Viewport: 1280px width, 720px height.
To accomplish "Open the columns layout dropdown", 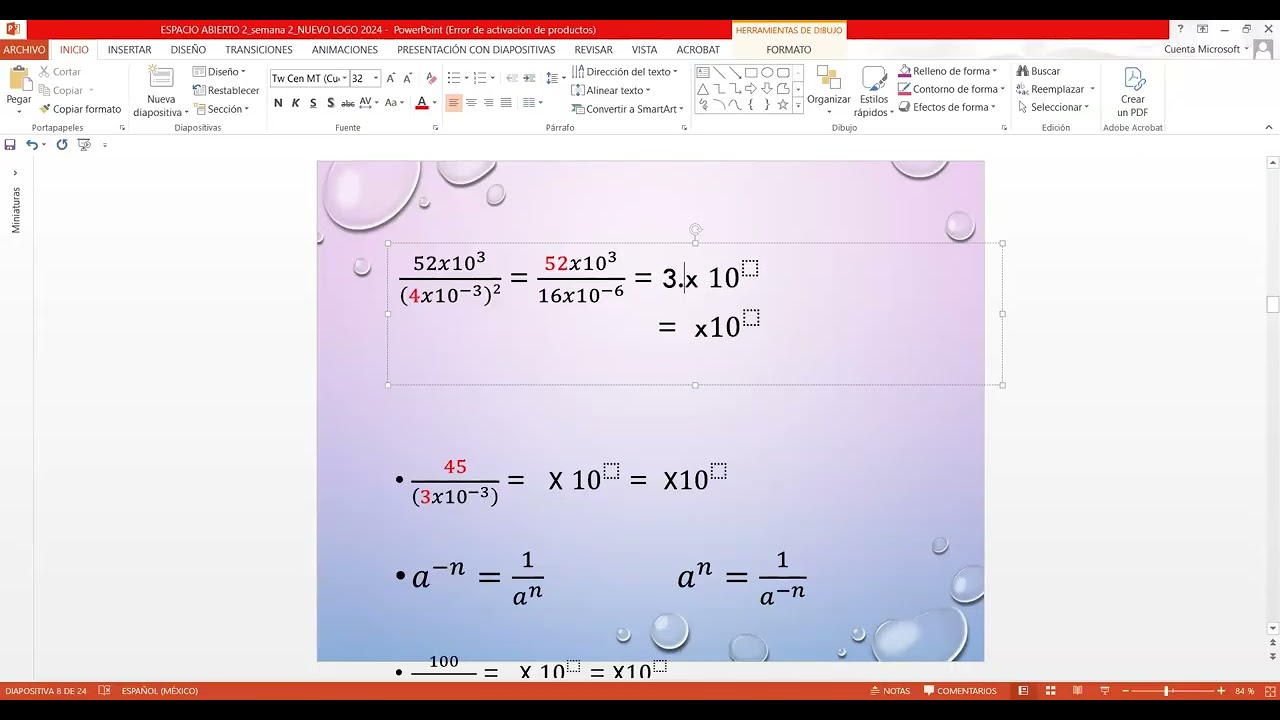I will pos(532,103).
